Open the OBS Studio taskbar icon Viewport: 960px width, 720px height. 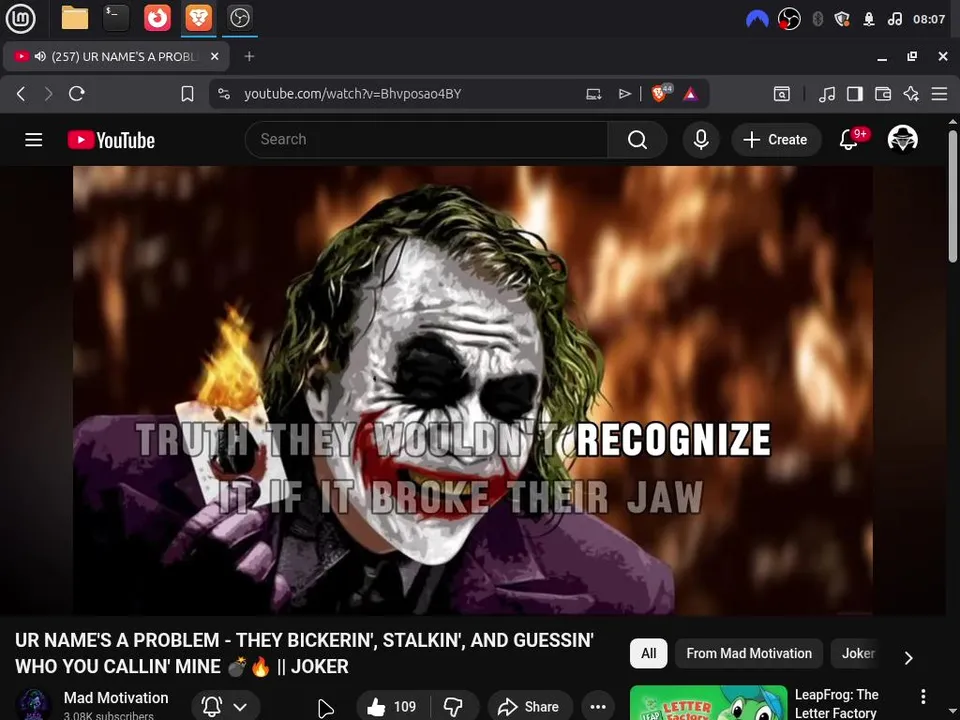point(239,18)
